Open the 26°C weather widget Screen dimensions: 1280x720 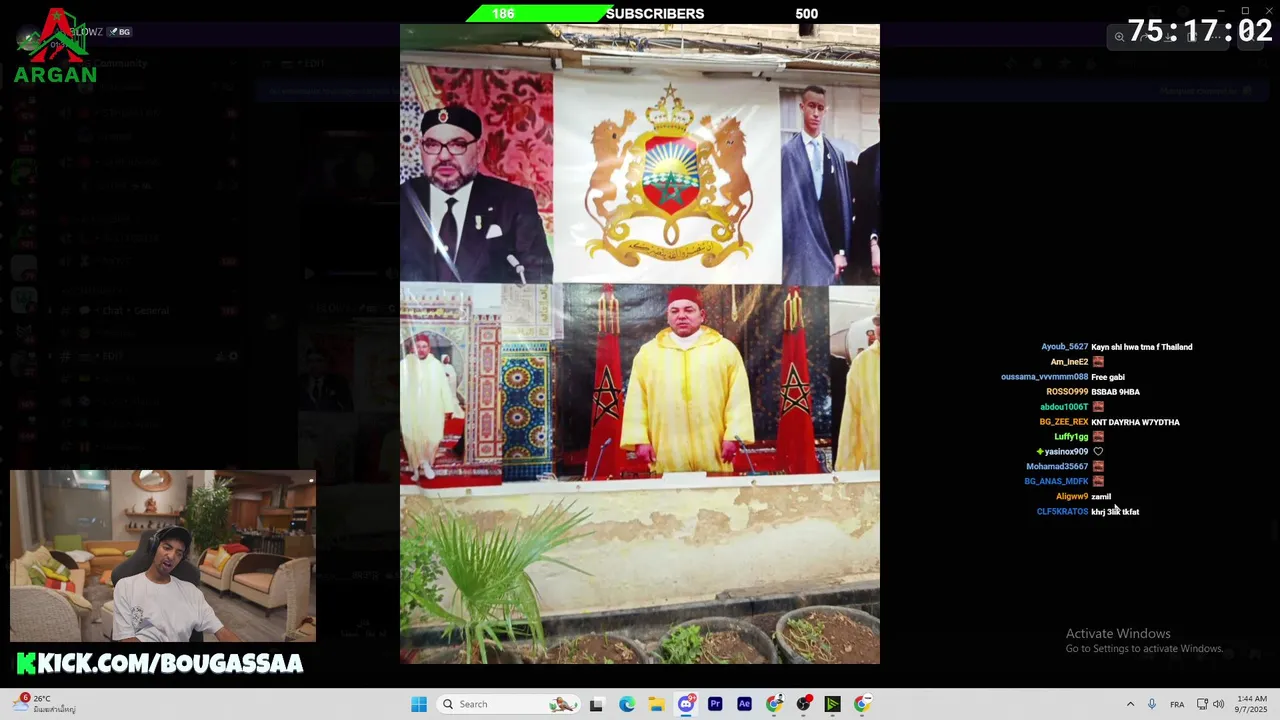45,704
